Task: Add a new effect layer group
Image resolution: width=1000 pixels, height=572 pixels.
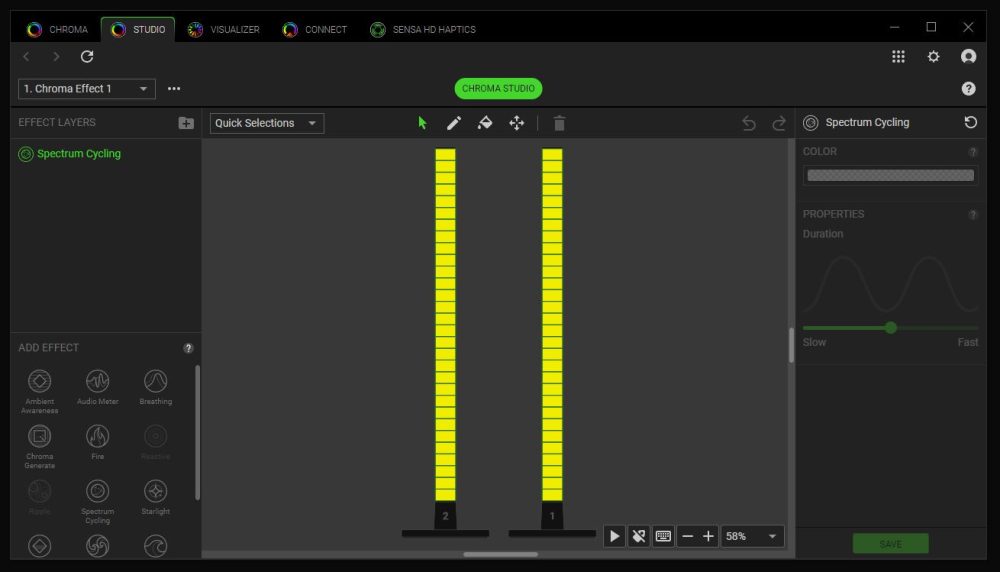Action: pos(186,123)
